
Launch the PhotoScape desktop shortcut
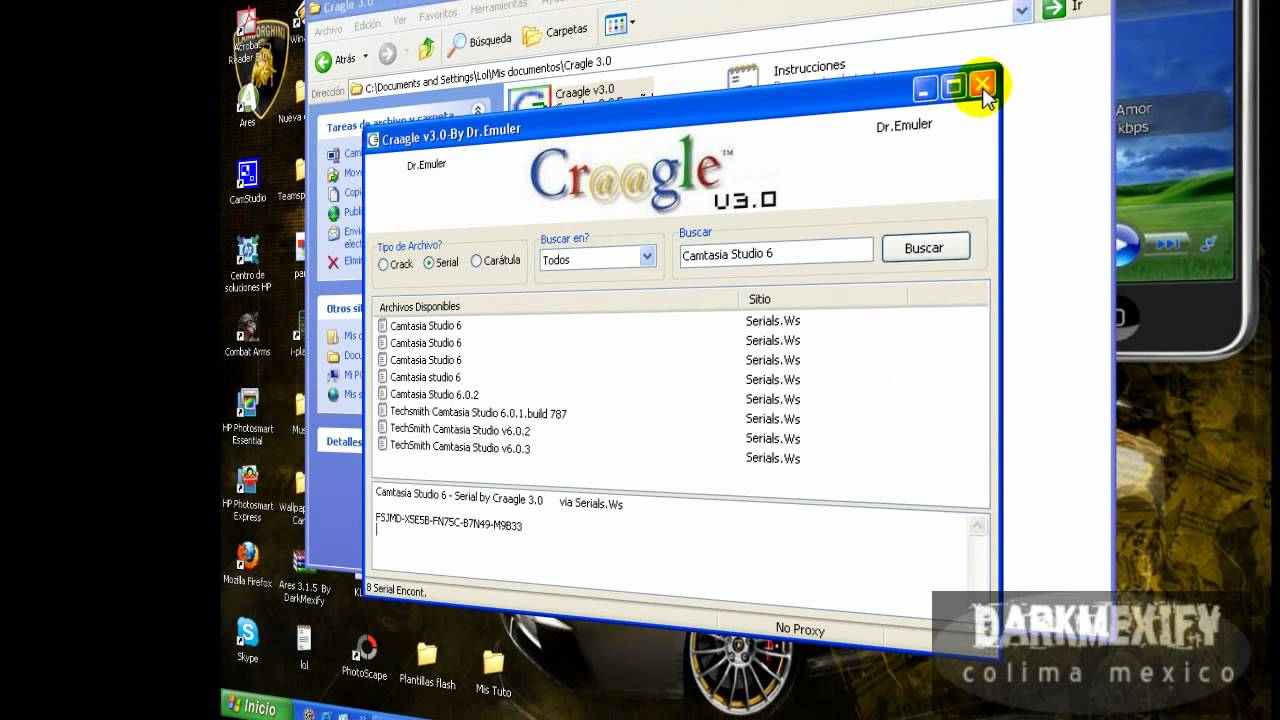(x=365, y=657)
